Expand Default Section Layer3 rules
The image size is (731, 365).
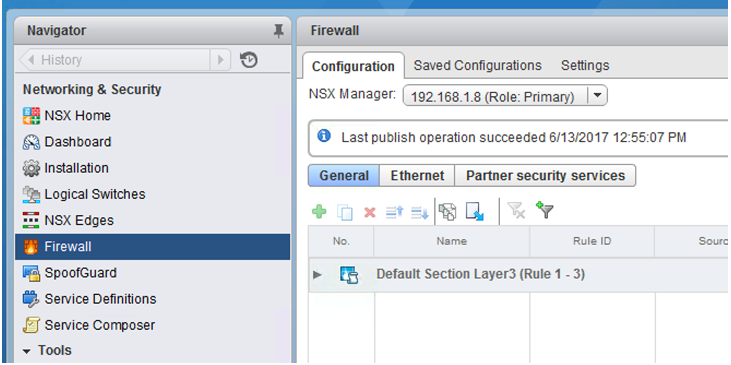click(x=317, y=274)
